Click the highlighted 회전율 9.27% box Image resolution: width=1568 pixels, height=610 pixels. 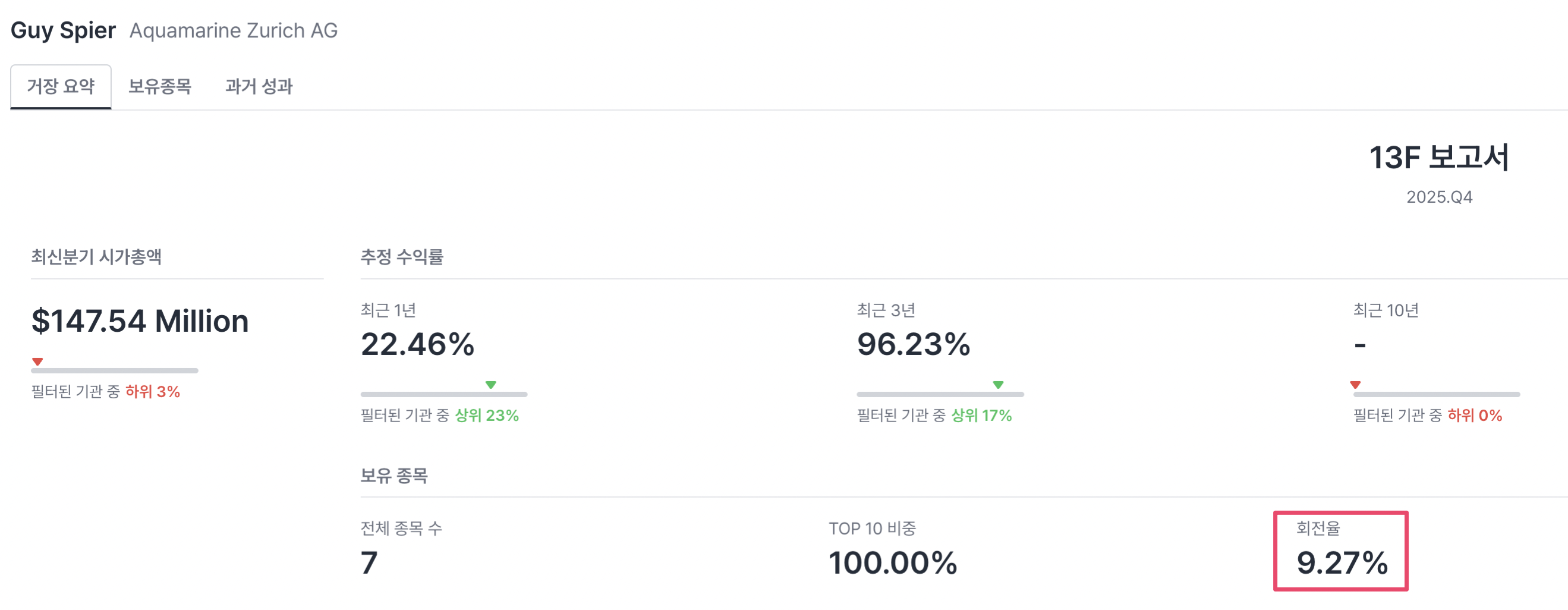pyautogui.click(x=1340, y=551)
